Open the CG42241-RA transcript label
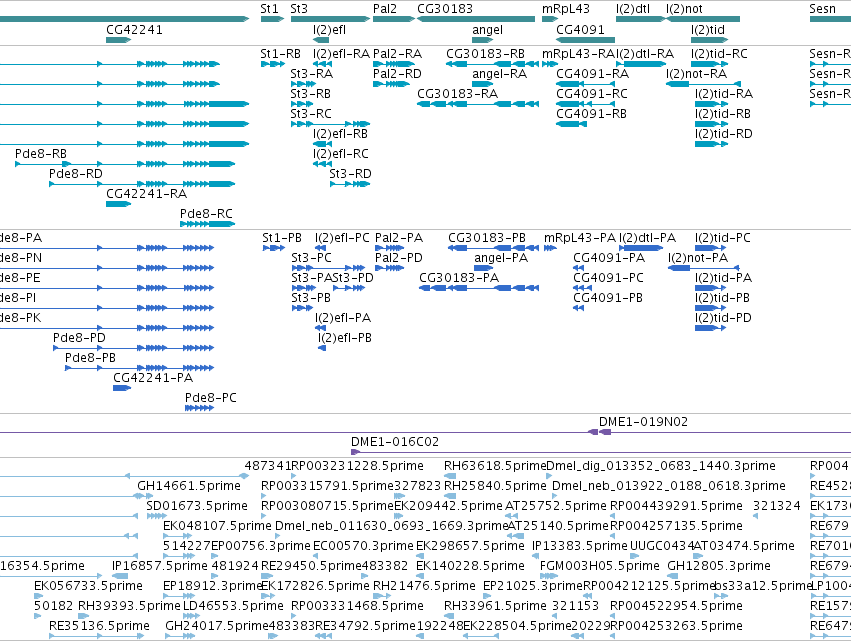The image size is (851, 641). tap(146, 194)
